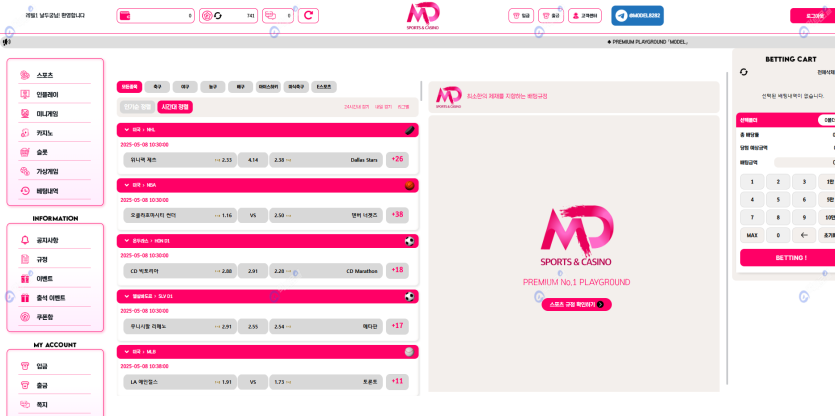Click the 고객센터 customer center icon button

[585, 16]
